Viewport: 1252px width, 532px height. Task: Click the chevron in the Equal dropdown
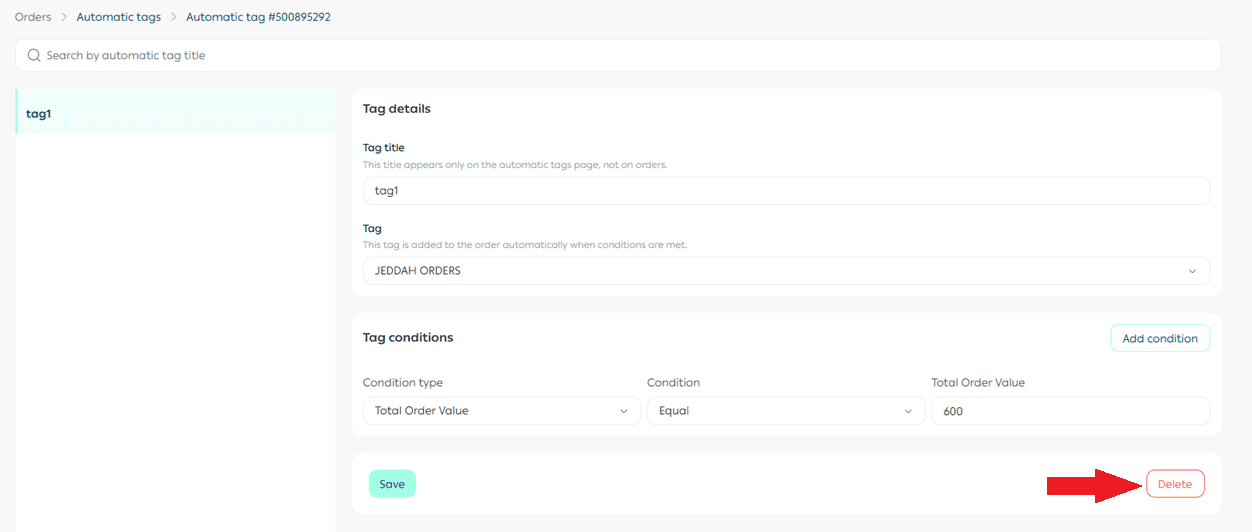[908, 411]
